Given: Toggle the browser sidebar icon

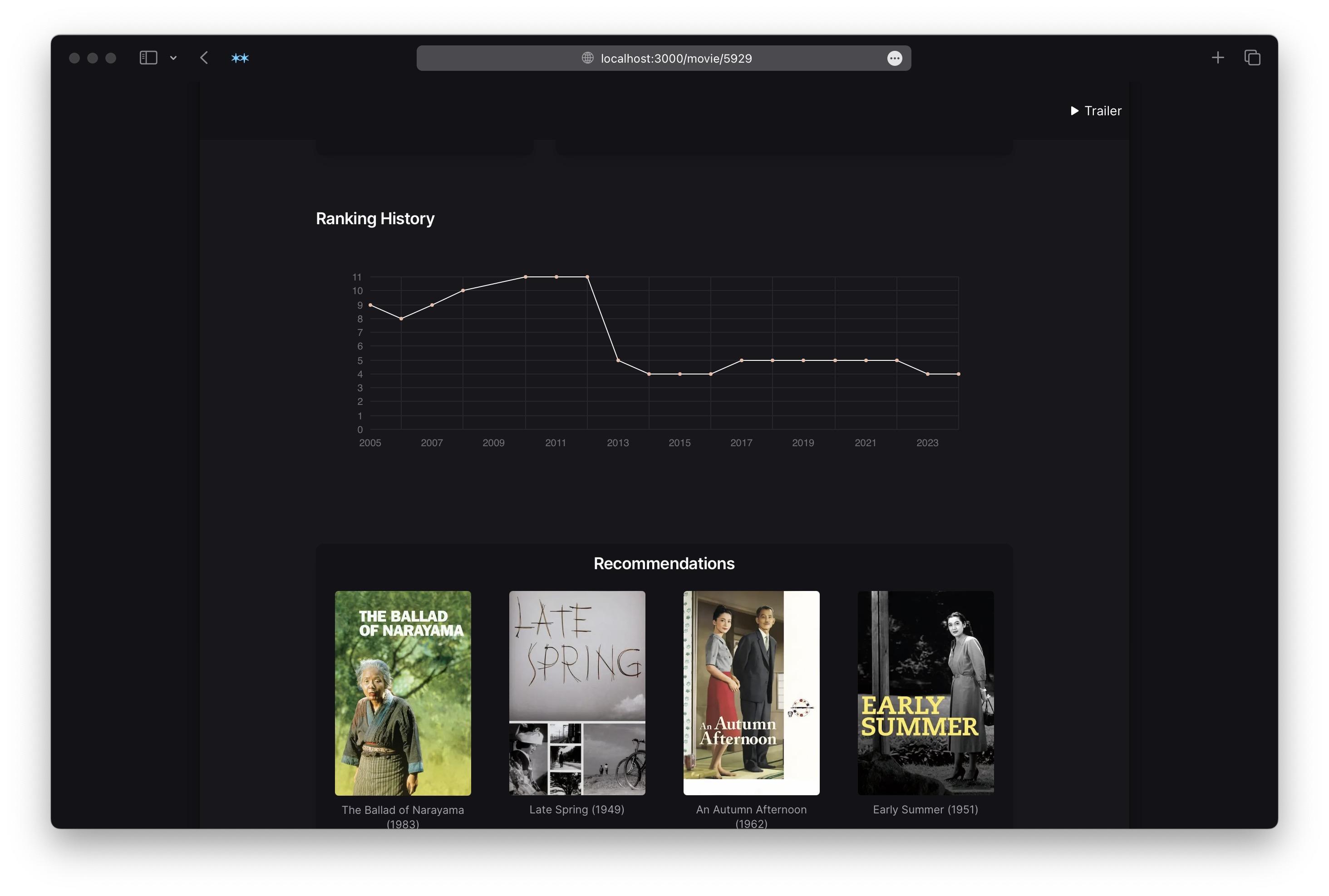Looking at the screenshot, I should tap(148, 58).
